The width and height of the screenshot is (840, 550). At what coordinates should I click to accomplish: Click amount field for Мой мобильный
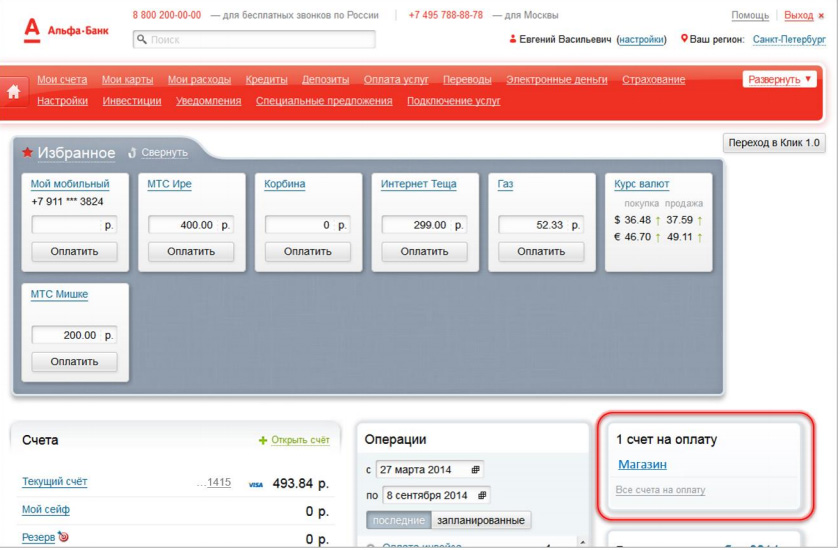tap(74, 225)
